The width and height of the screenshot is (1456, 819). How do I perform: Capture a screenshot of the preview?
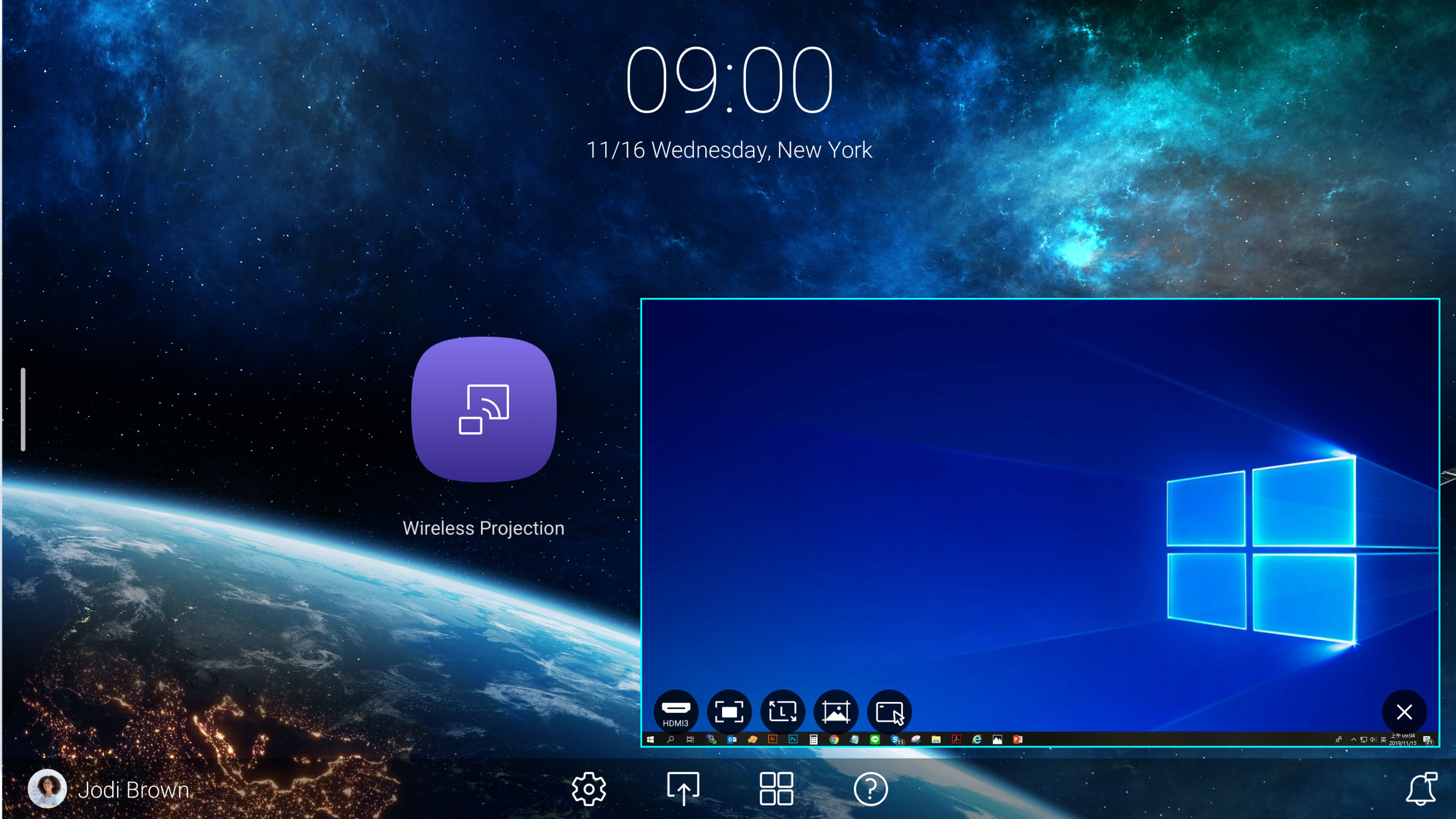coord(836,712)
